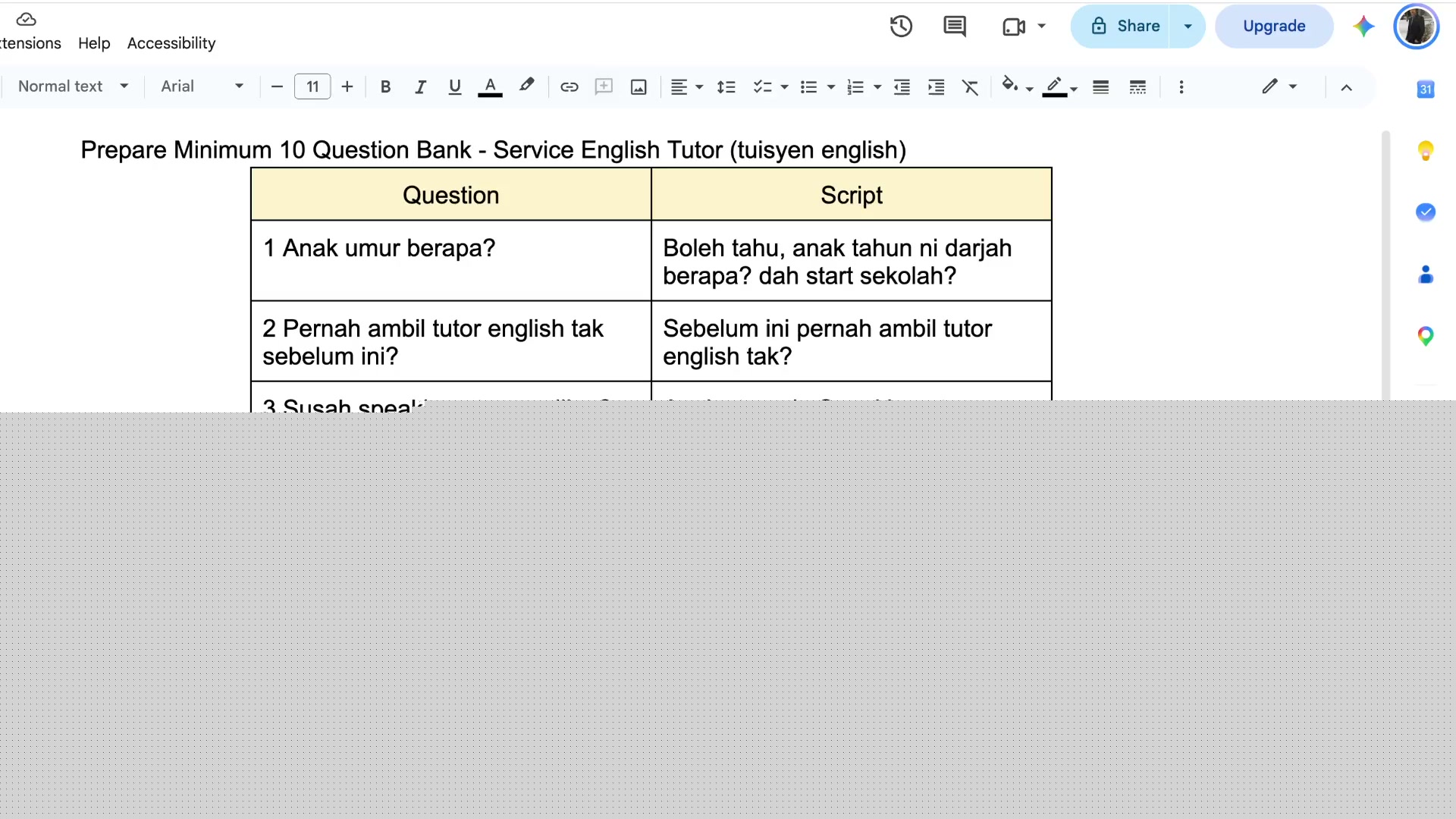Screen dimensions: 1456x819
Task: View document cloud save status
Action: [27, 19]
